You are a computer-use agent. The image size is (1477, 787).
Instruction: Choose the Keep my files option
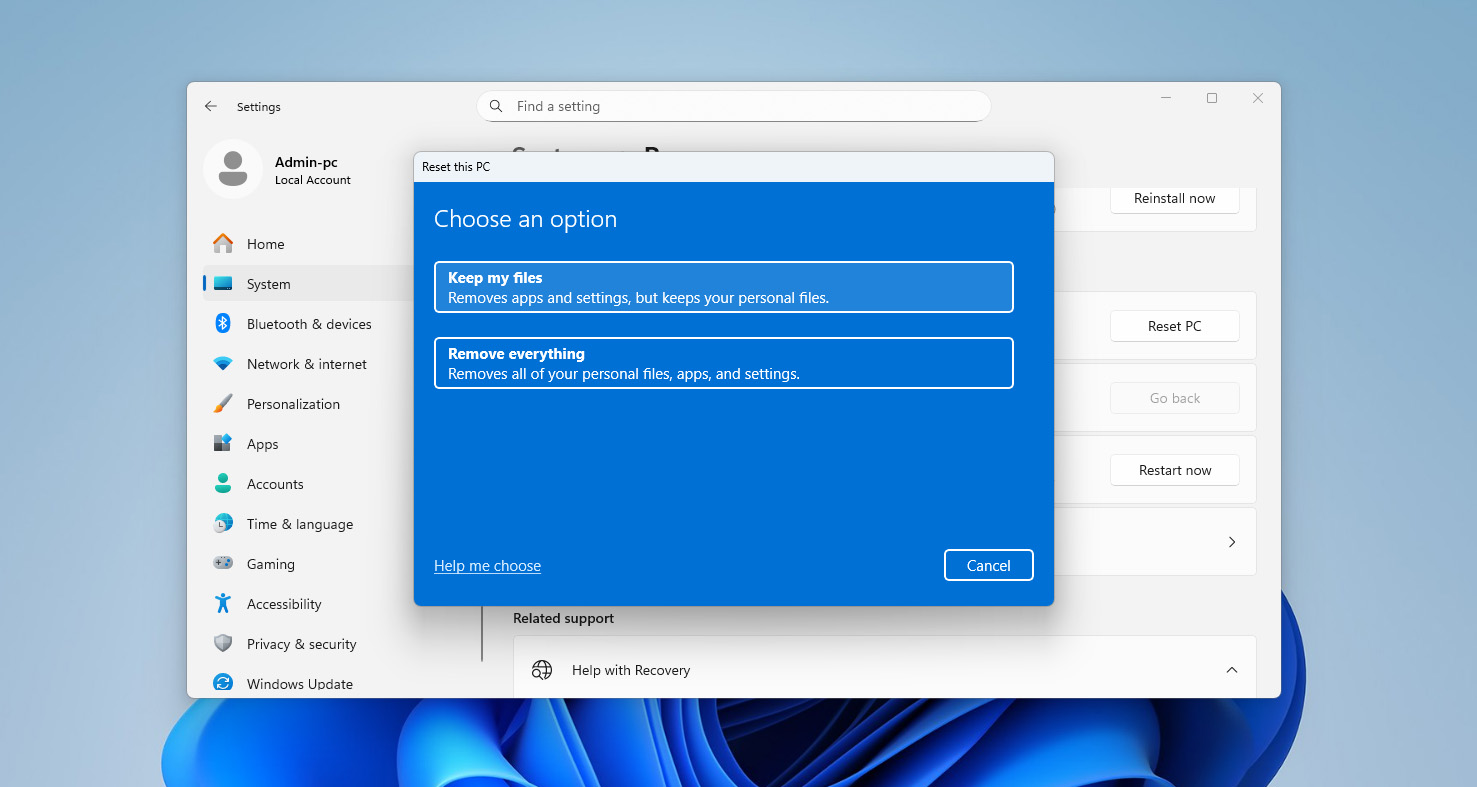[x=723, y=287]
